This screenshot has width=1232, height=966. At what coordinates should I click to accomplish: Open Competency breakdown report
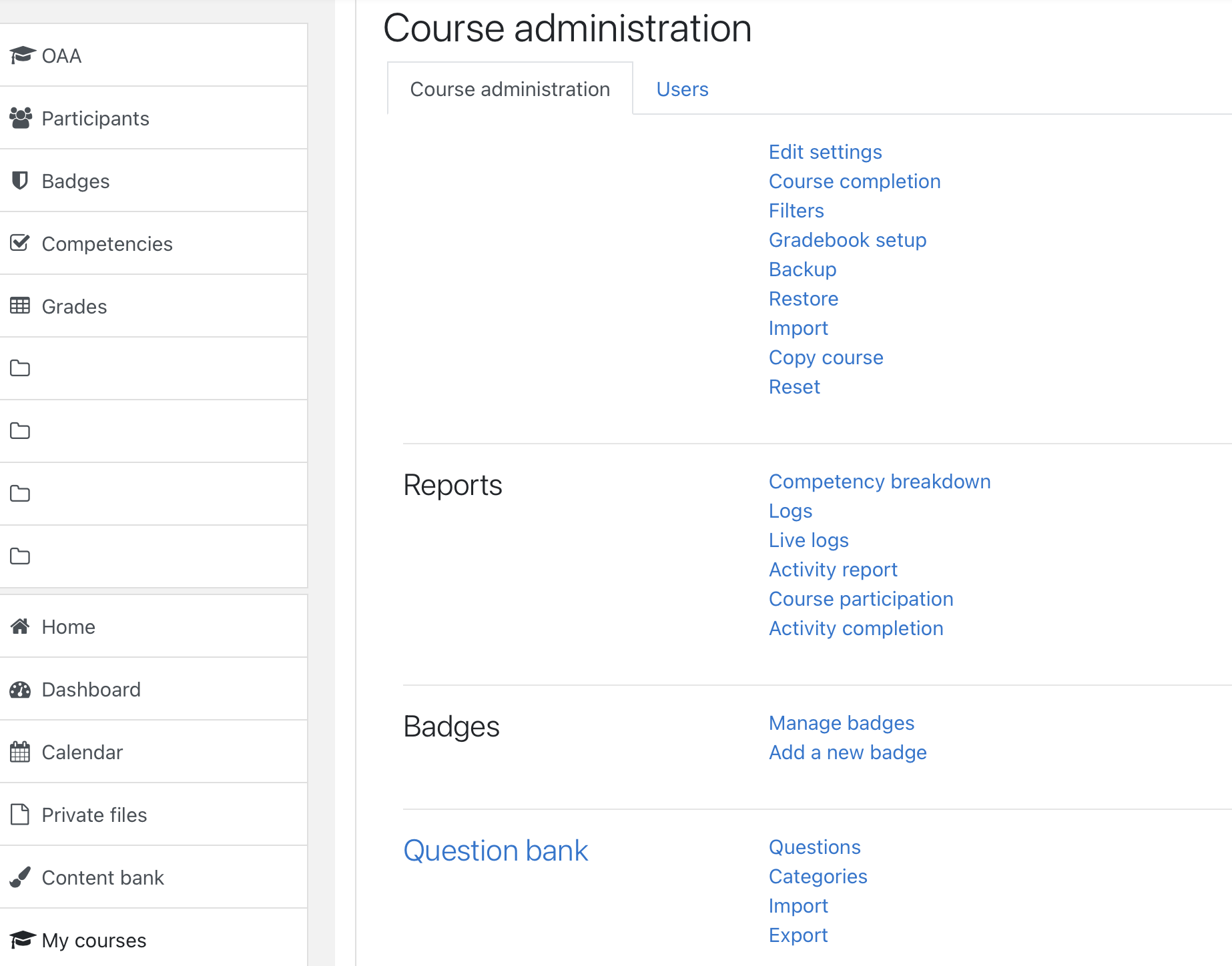[879, 482]
